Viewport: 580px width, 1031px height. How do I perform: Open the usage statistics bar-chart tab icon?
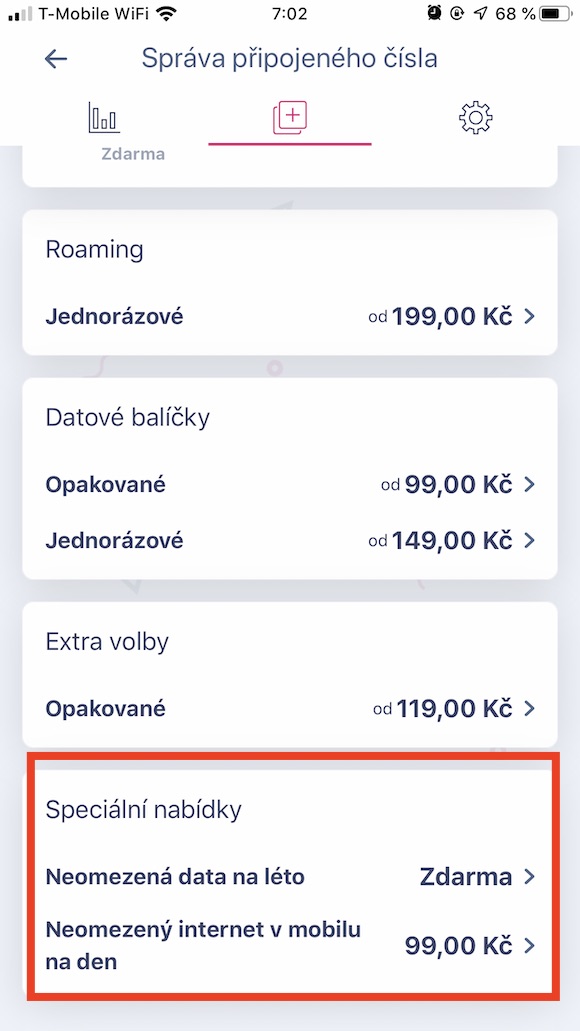point(103,116)
